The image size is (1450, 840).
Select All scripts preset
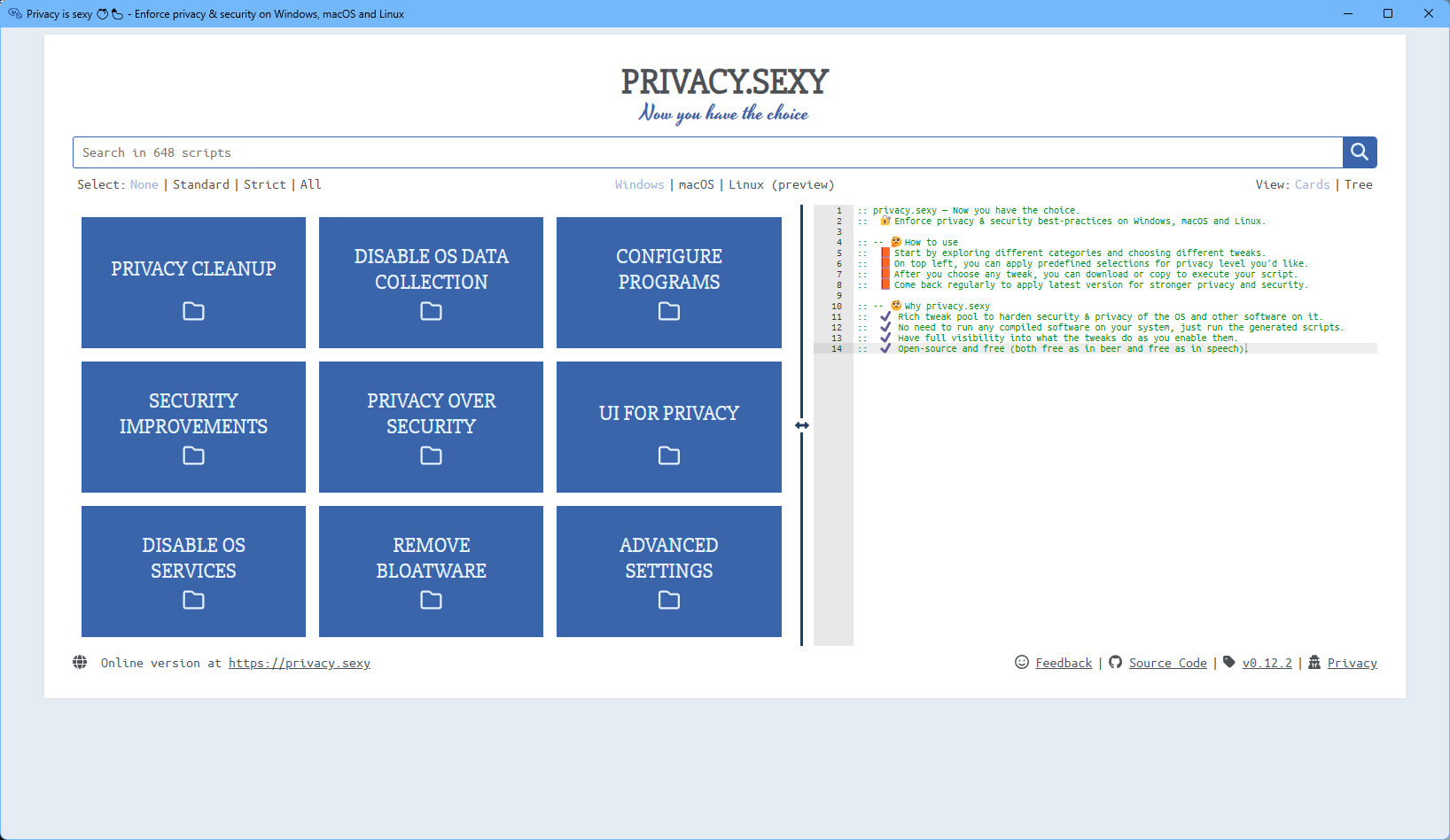[311, 184]
